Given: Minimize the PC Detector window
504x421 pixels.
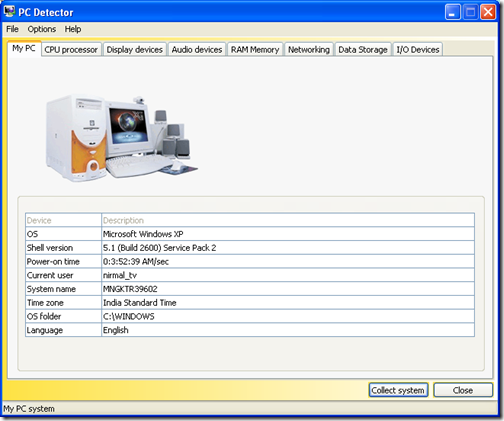Looking at the screenshot, I should pyautogui.click(x=453, y=12).
